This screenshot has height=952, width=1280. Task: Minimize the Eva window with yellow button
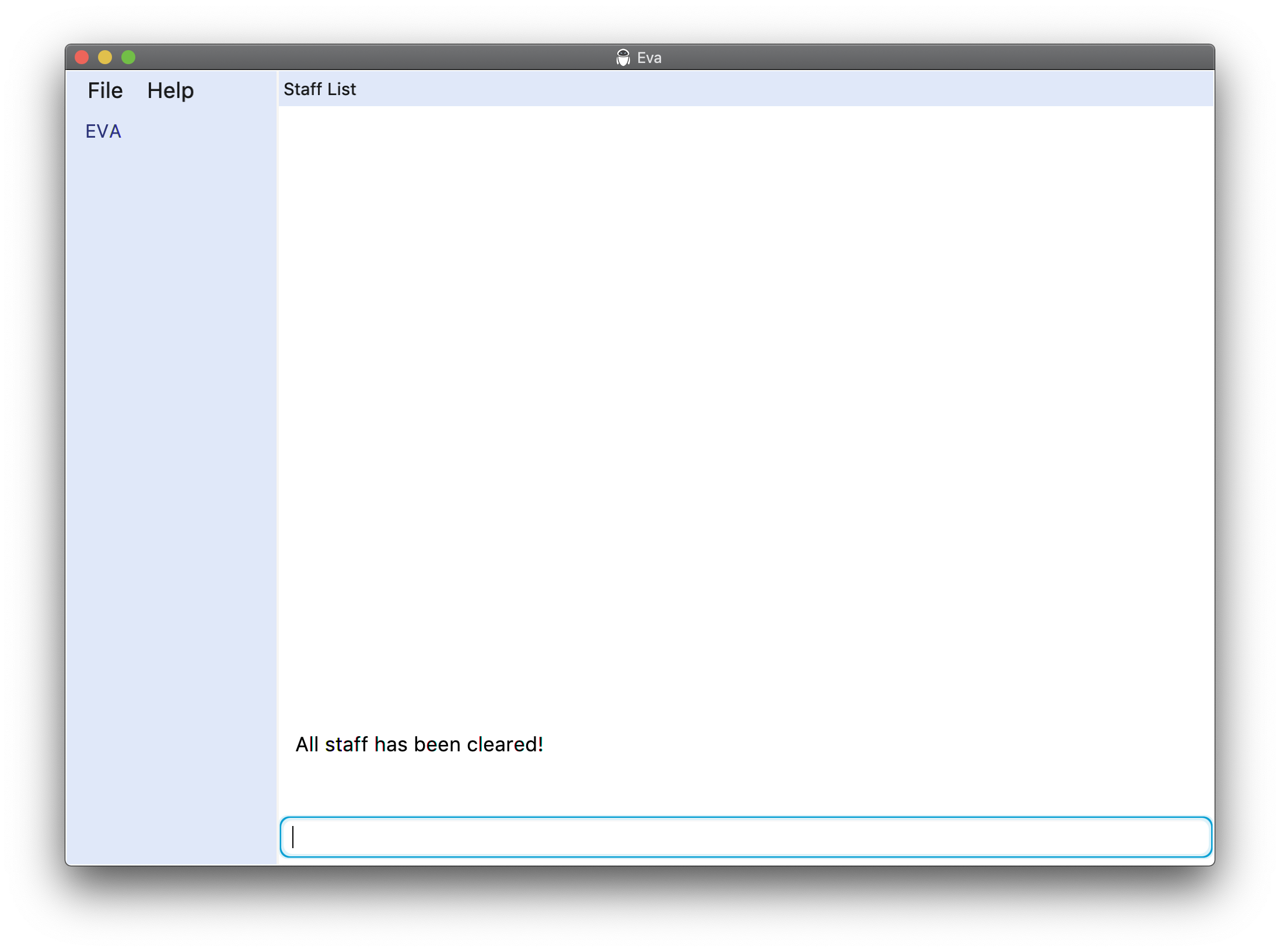click(105, 57)
